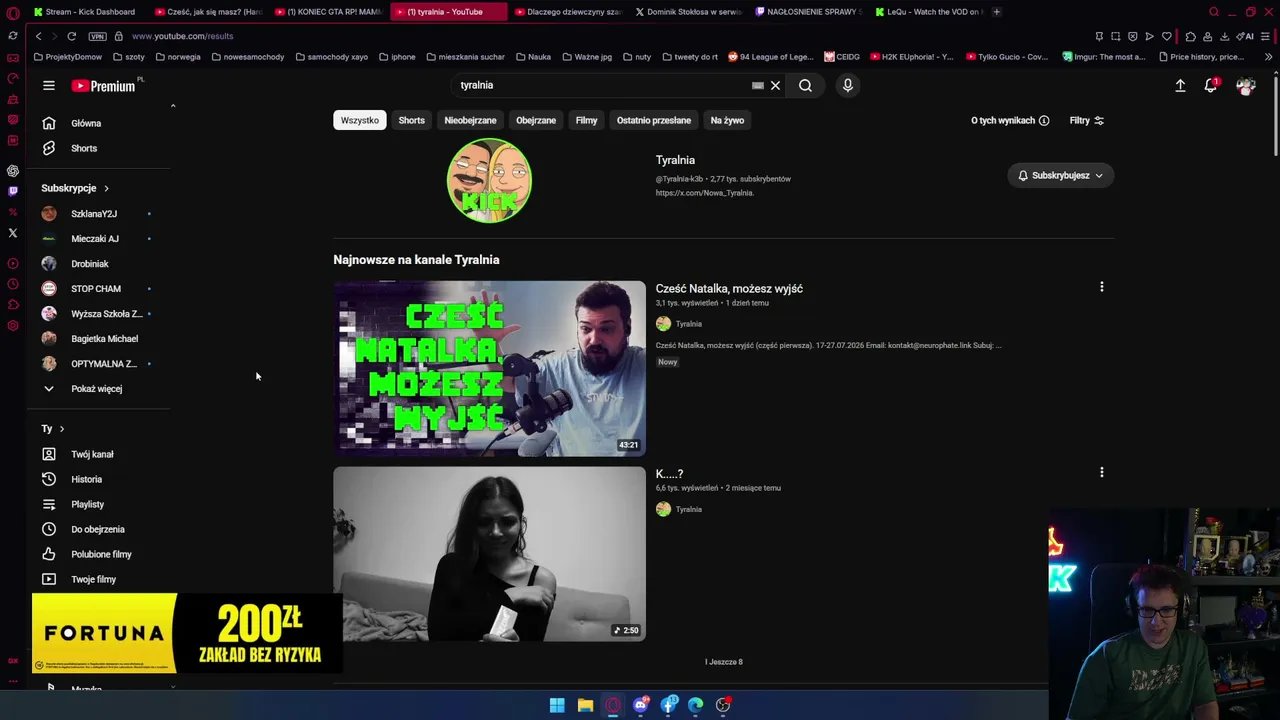The image size is (1280, 720).
Task: Open ChatGPT from the Opera sidebar
Action: [13, 171]
